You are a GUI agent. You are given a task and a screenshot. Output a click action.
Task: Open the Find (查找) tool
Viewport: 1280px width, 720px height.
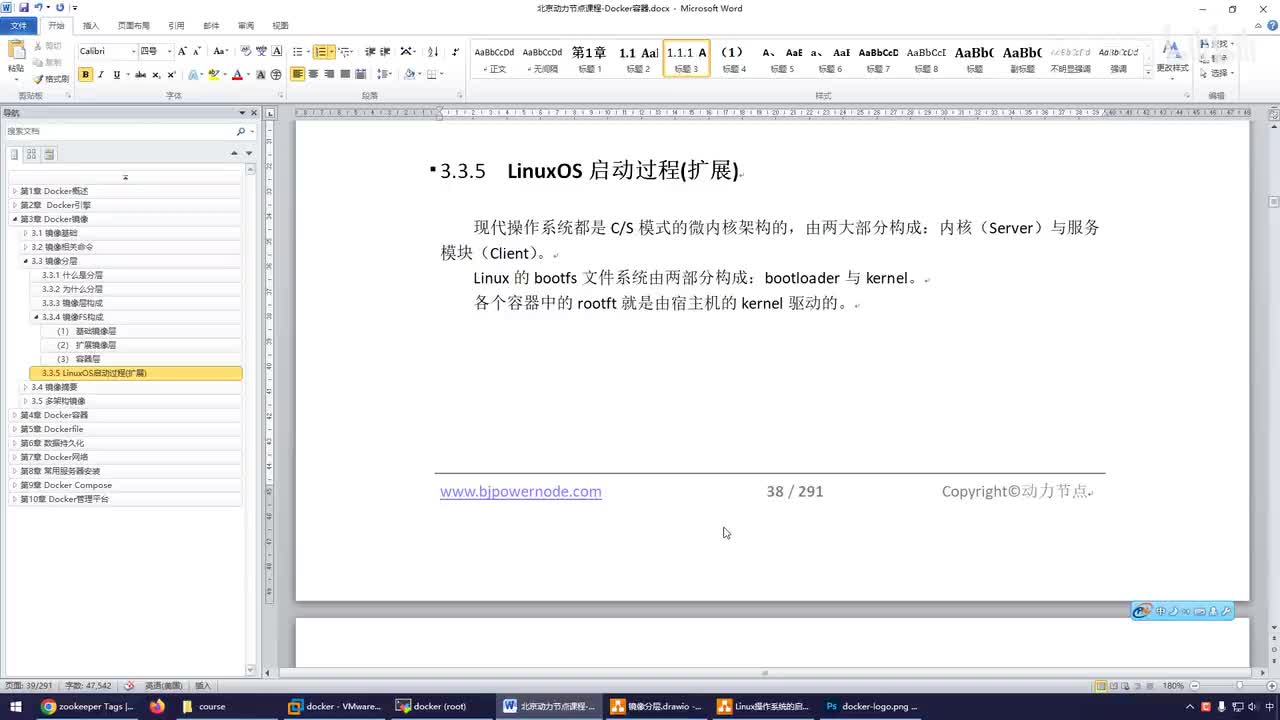[x=1217, y=45]
